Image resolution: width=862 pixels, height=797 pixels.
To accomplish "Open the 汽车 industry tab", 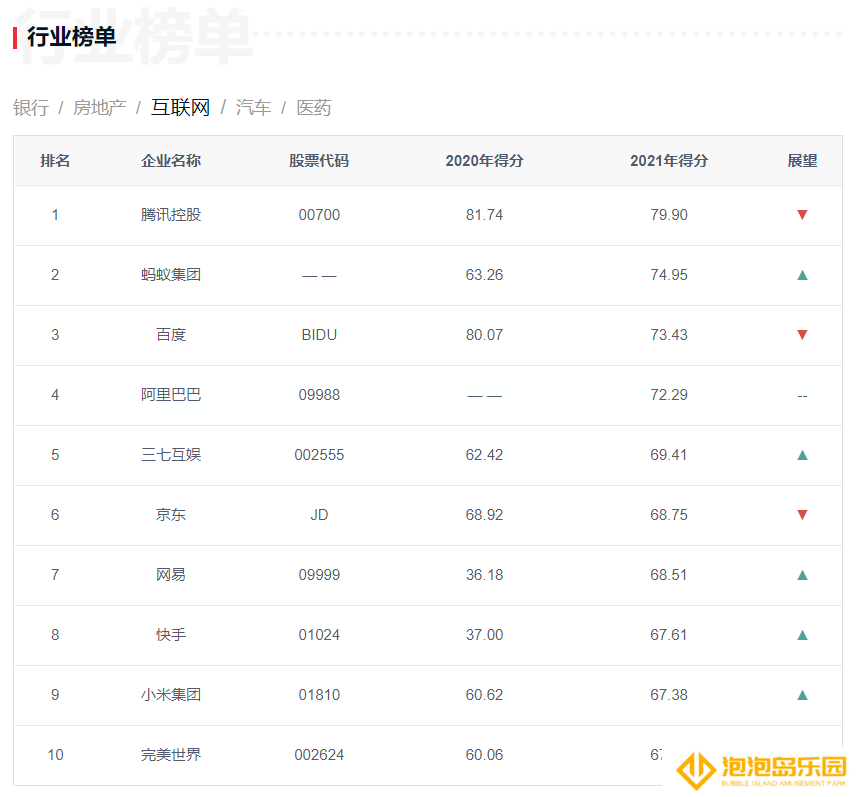I will point(253,107).
